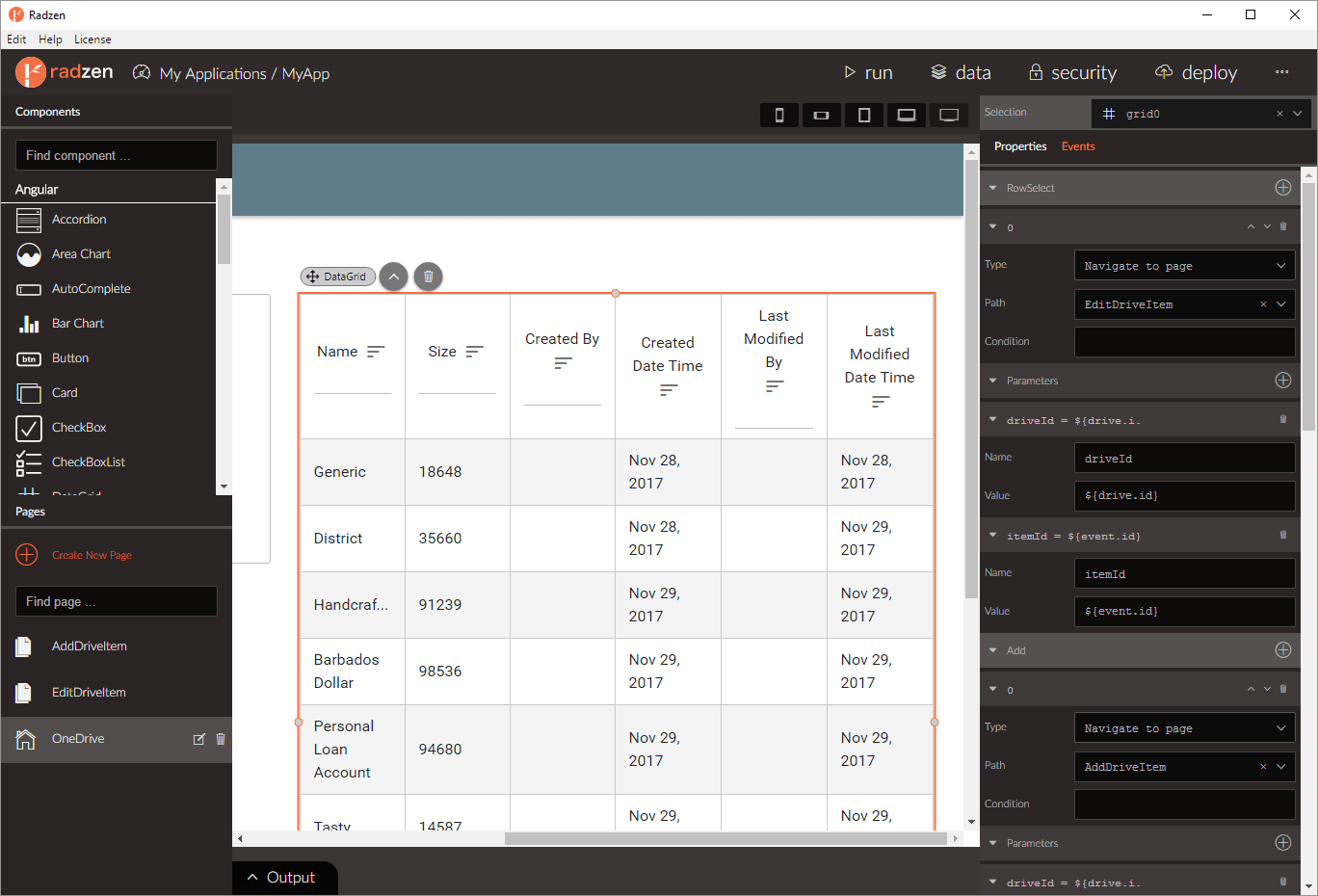The width and height of the screenshot is (1318, 896).
Task: Clear the grid0 selection
Action: [1279, 114]
